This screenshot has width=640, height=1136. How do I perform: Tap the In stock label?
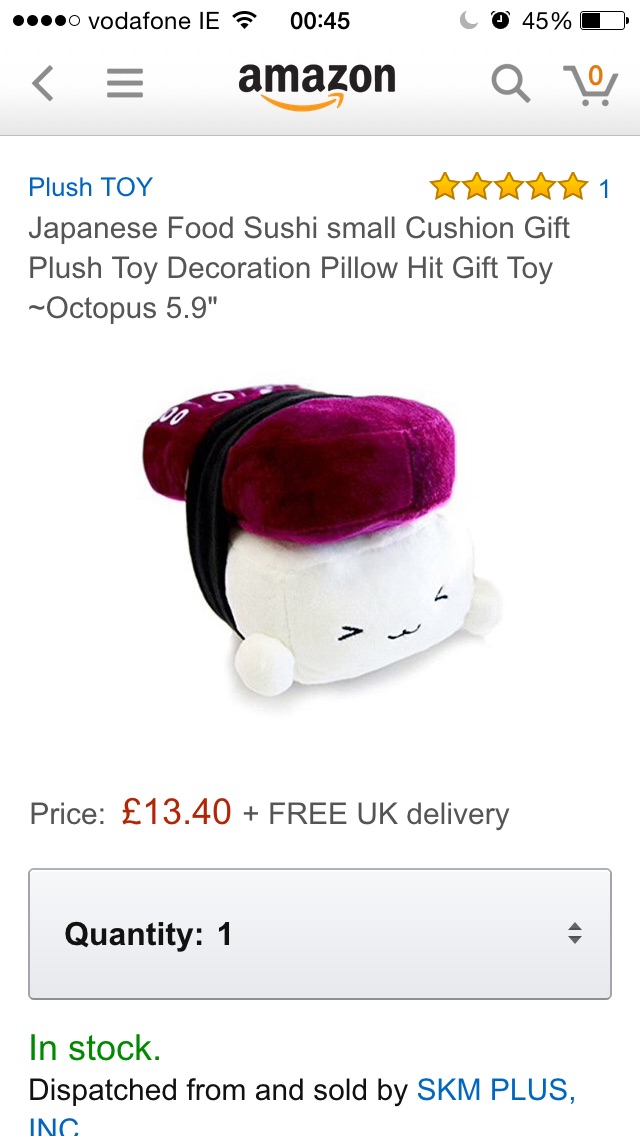pos(95,1048)
